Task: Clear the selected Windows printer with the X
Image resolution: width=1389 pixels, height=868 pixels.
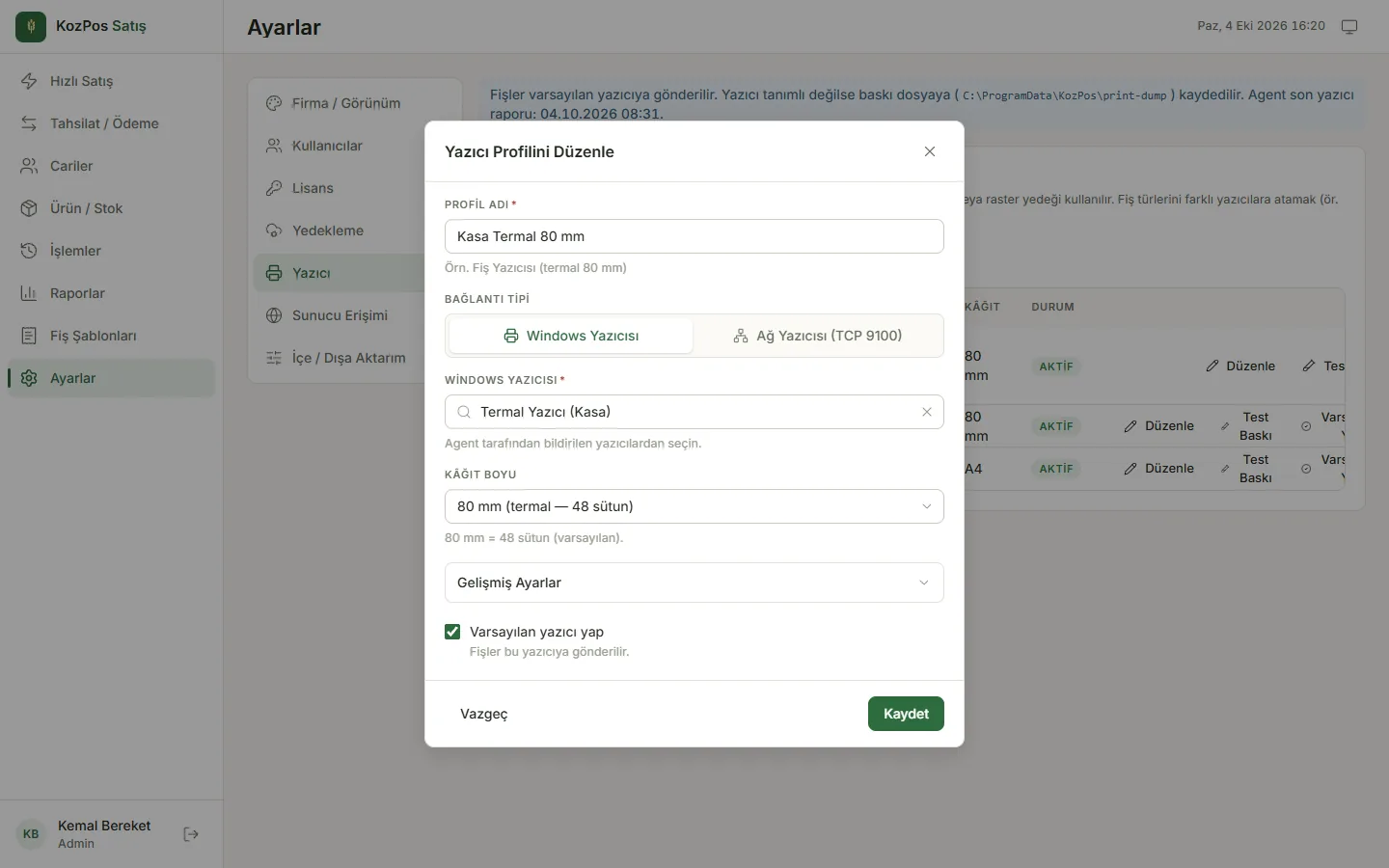Action: [927, 412]
